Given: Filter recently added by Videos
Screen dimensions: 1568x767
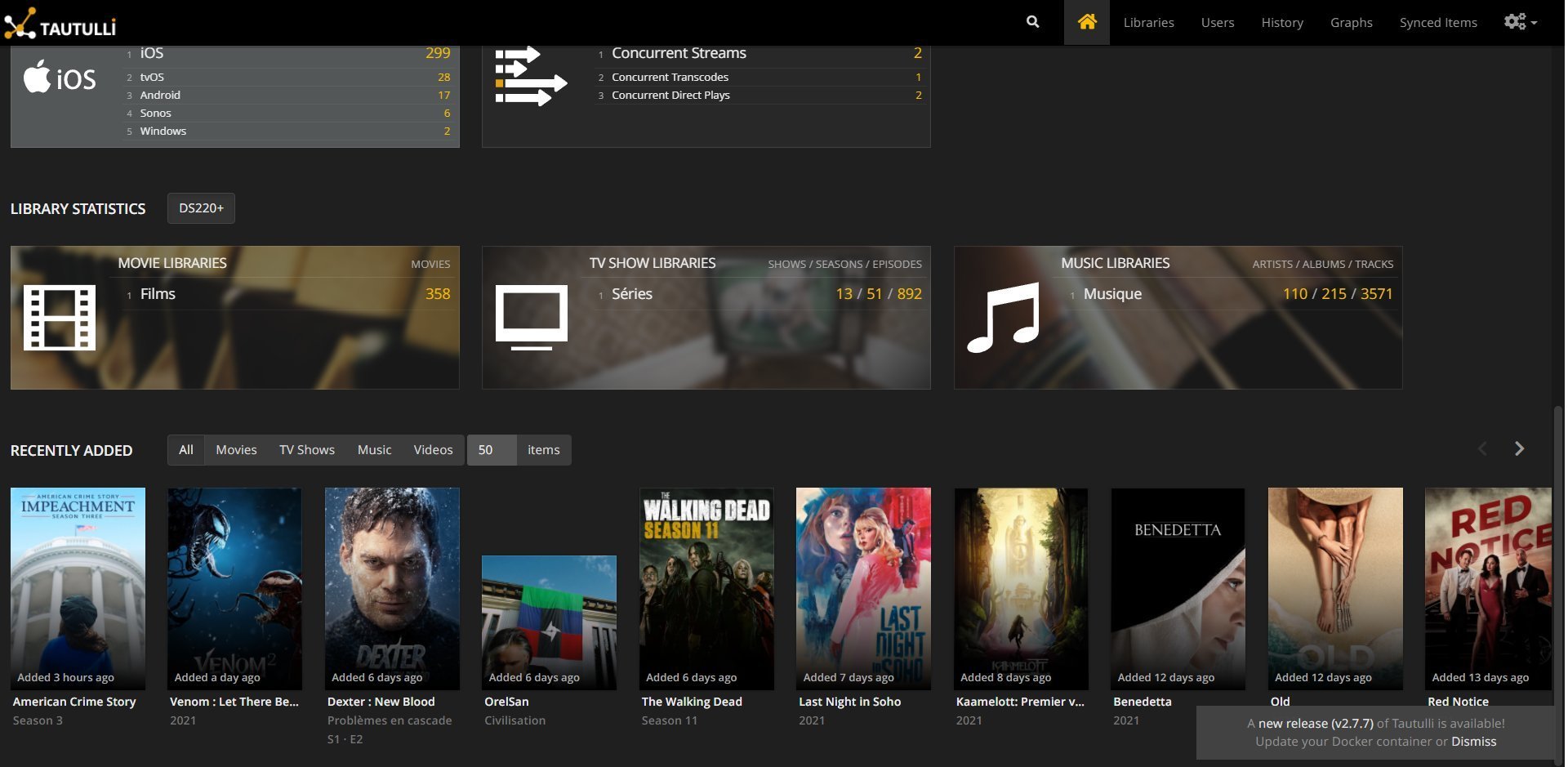Looking at the screenshot, I should click(433, 450).
